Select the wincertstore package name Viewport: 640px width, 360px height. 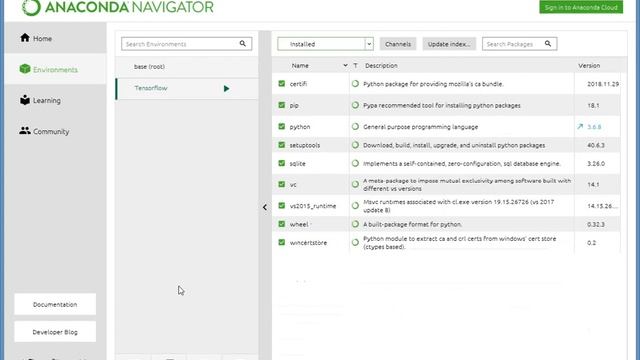[308, 243]
